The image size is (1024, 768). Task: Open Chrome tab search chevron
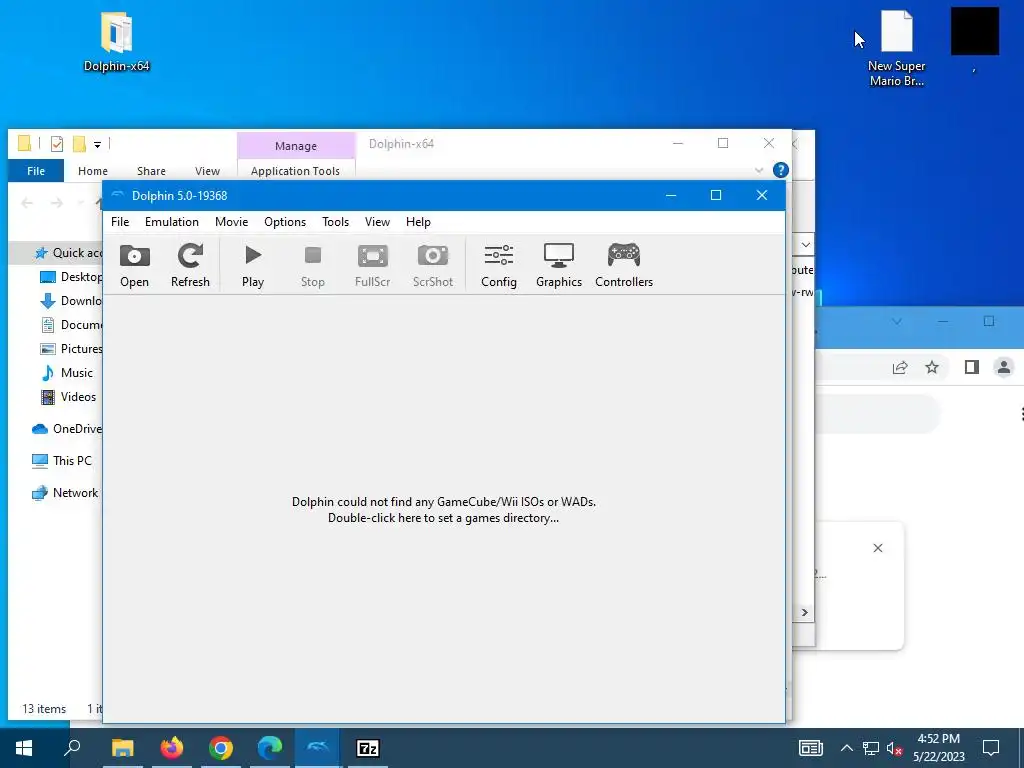pos(897,321)
